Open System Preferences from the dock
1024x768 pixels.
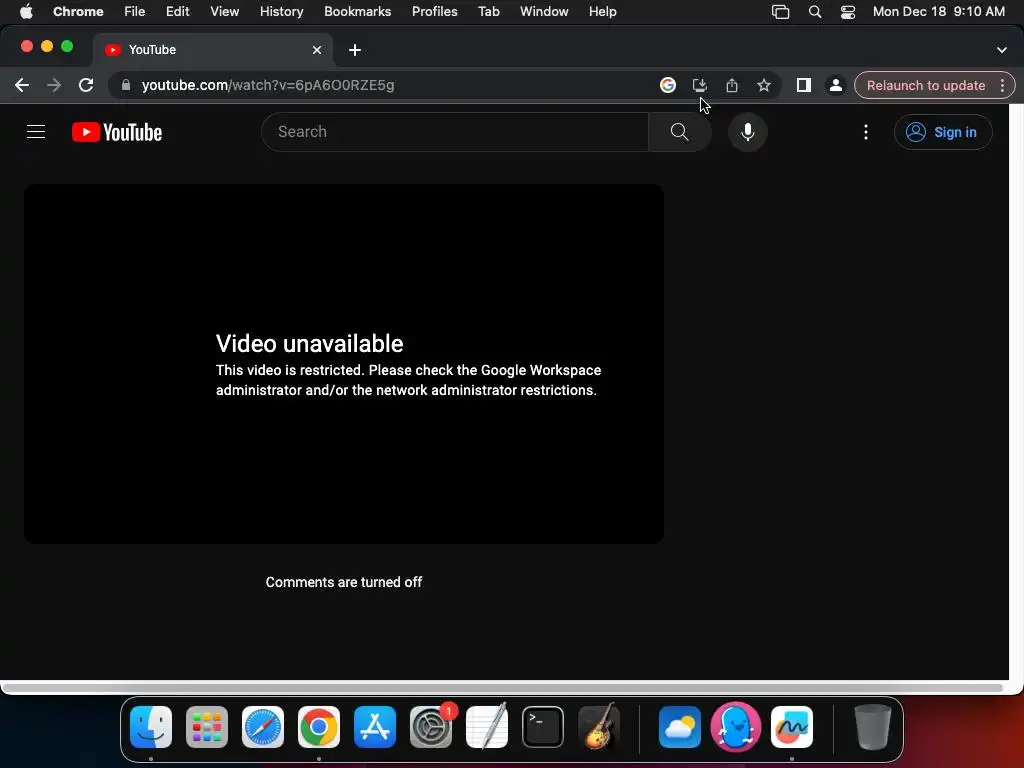pyautogui.click(x=431, y=727)
